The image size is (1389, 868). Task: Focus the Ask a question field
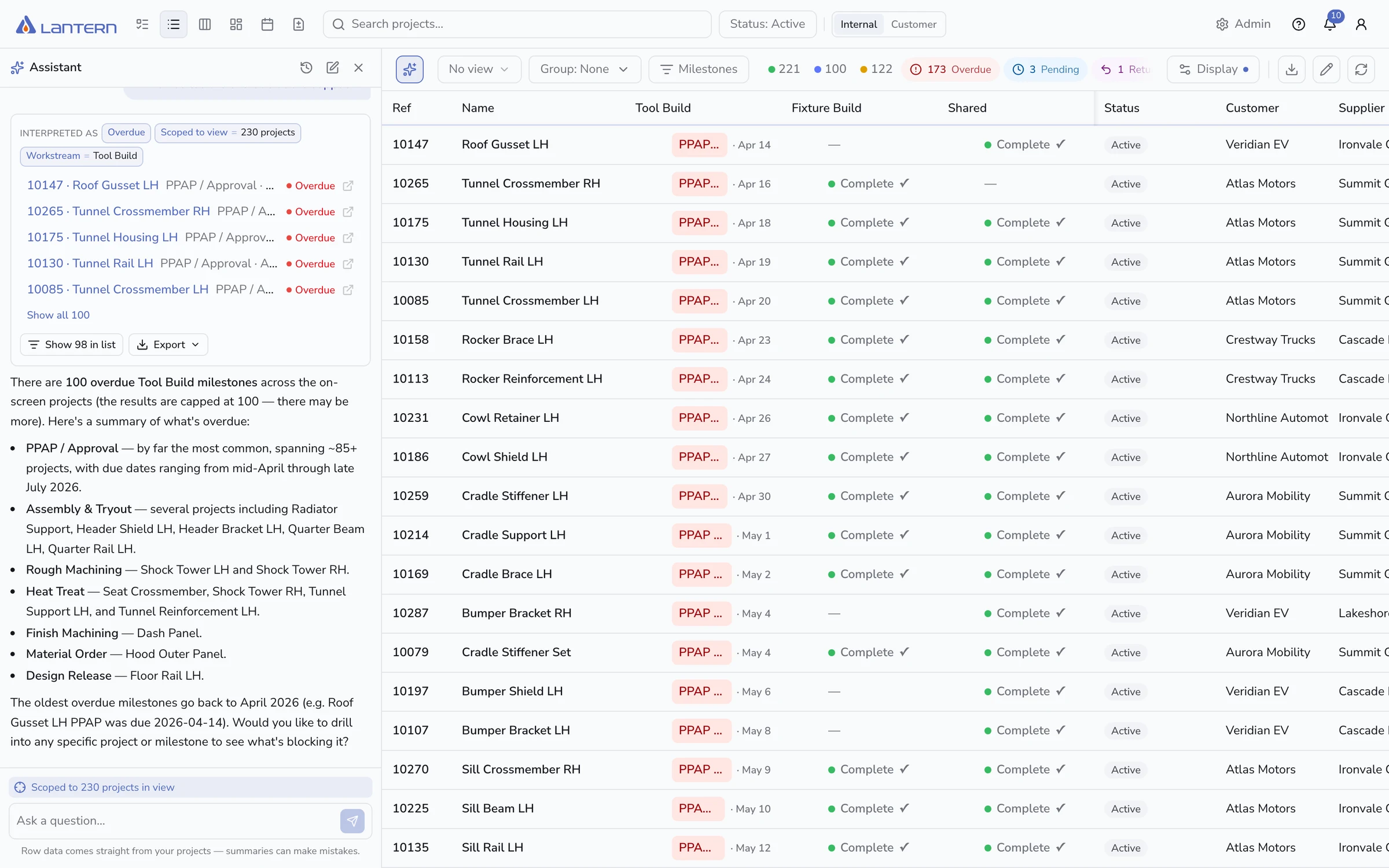[174, 821]
